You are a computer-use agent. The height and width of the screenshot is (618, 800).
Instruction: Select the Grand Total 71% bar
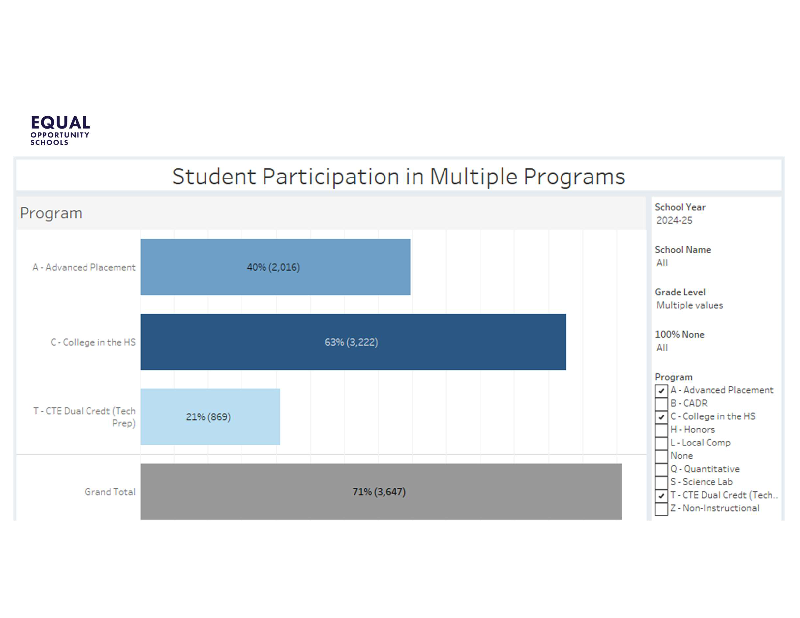pyautogui.click(x=381, y=492)
